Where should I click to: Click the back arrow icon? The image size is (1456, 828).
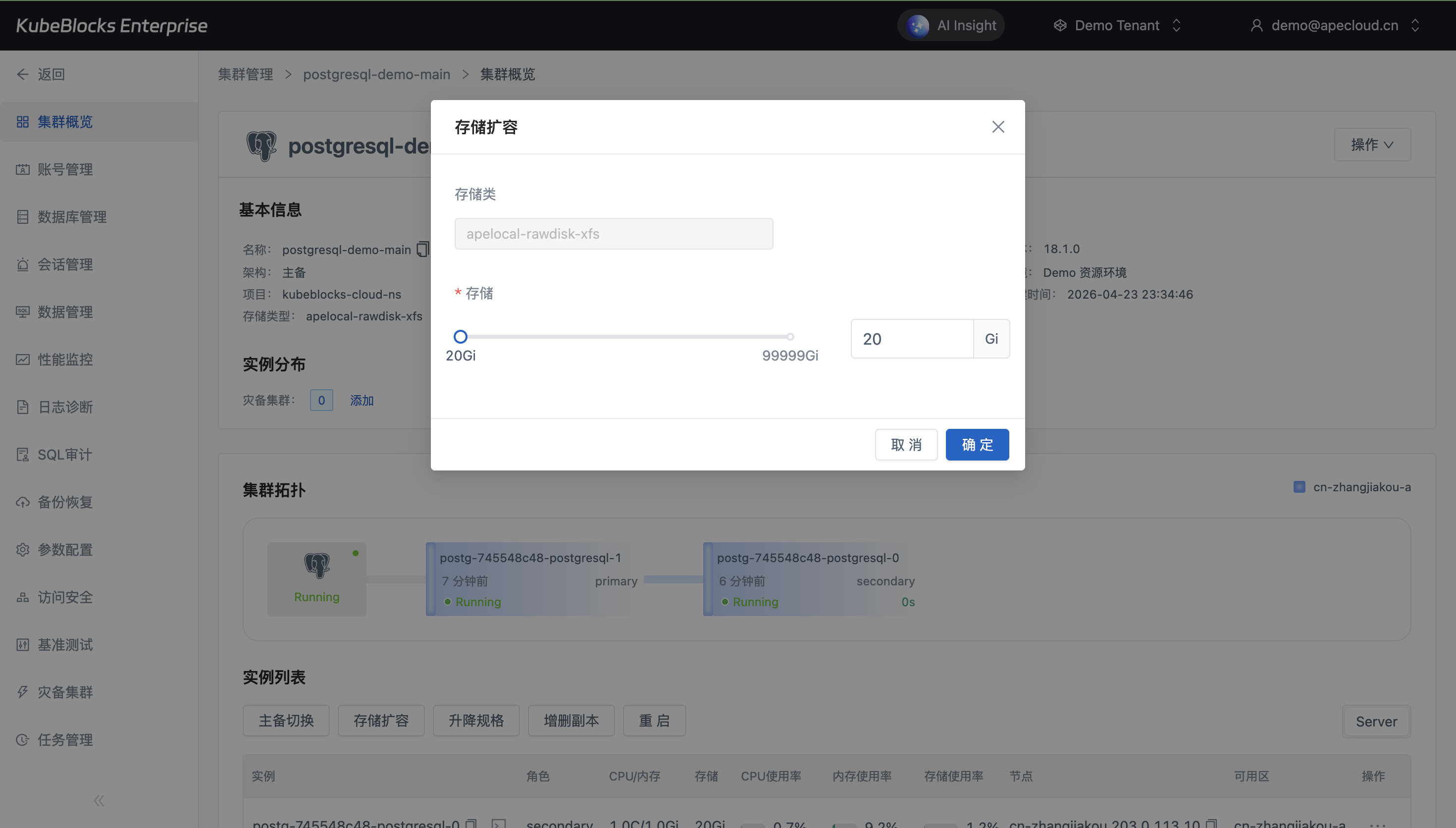click(x=23, y=74)
